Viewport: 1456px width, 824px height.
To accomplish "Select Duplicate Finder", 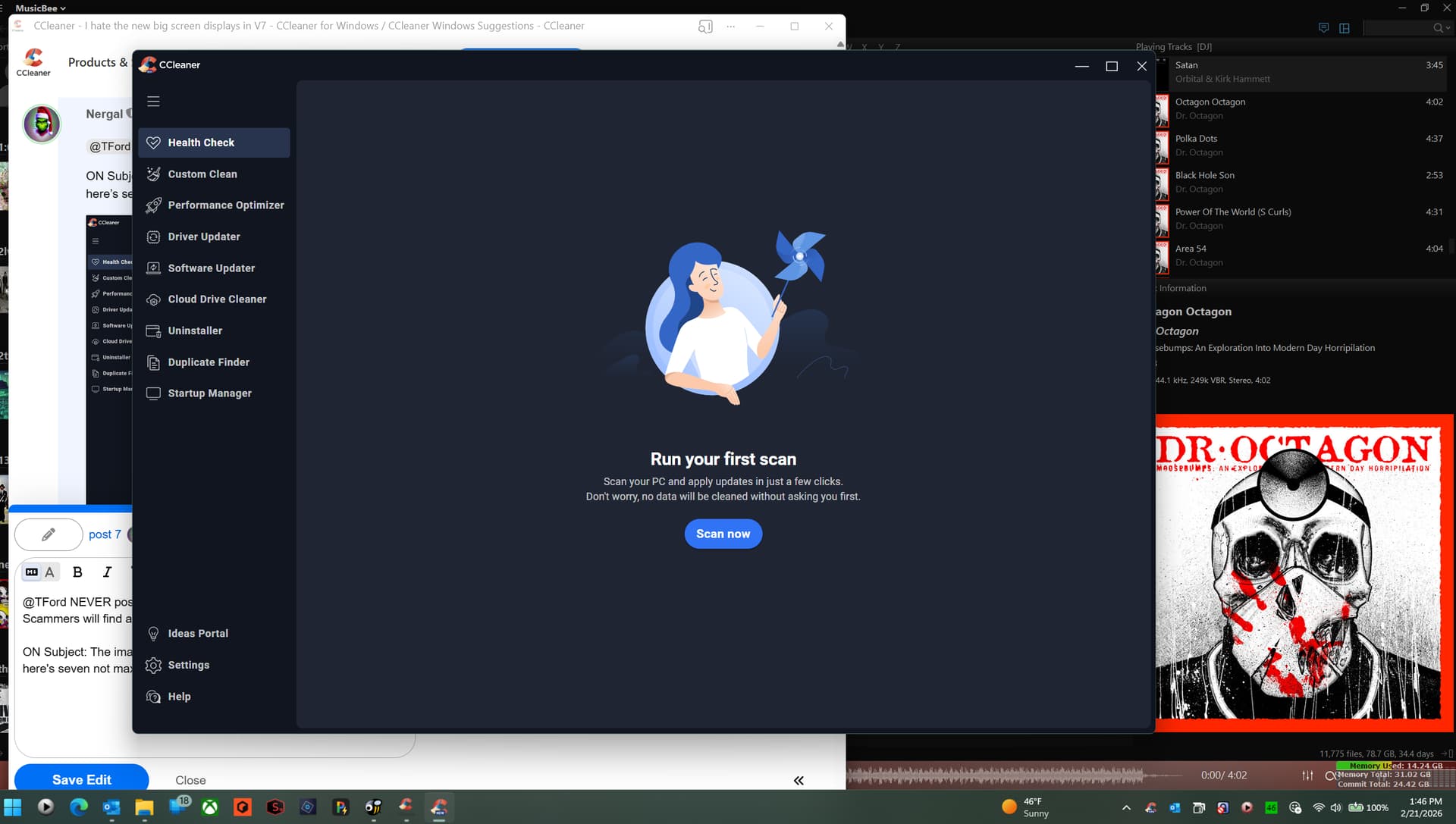I will 209,362.
